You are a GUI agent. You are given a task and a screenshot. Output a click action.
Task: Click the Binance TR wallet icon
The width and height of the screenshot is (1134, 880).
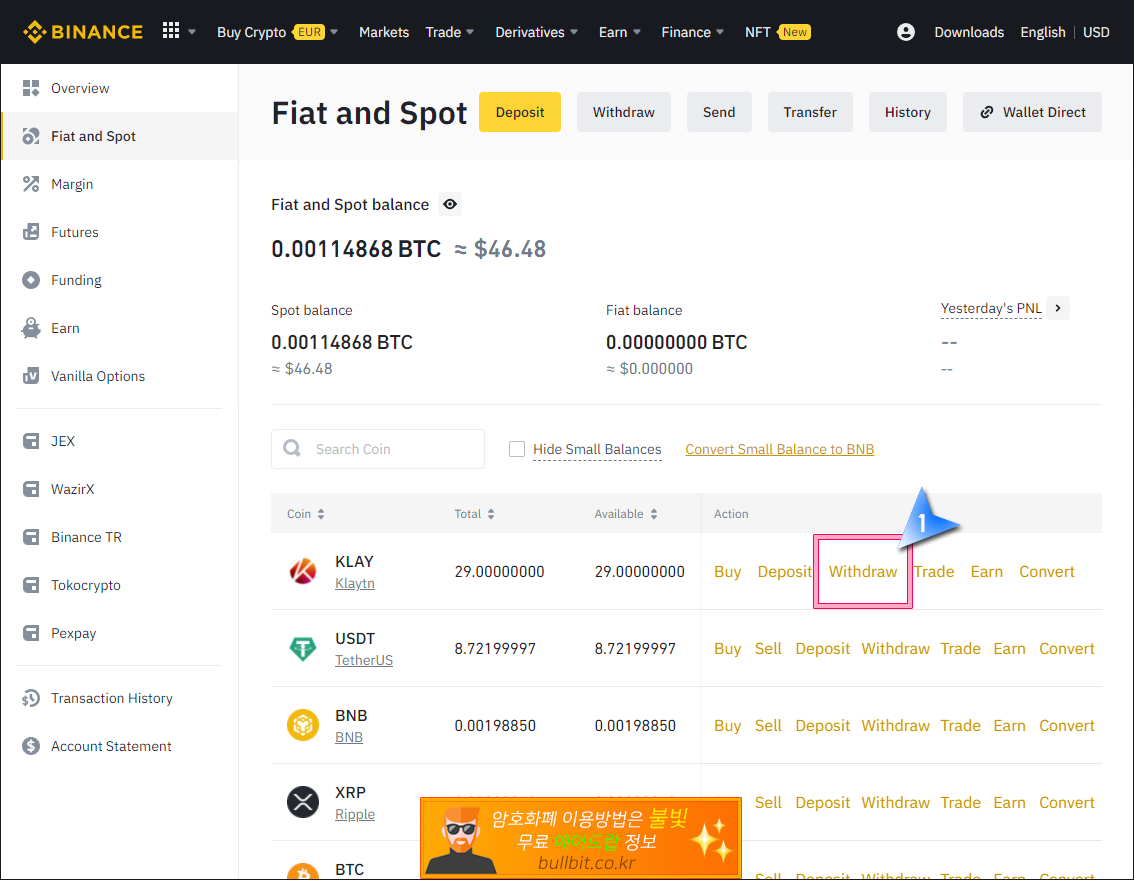pyautogui.click(x=31, y=537)
